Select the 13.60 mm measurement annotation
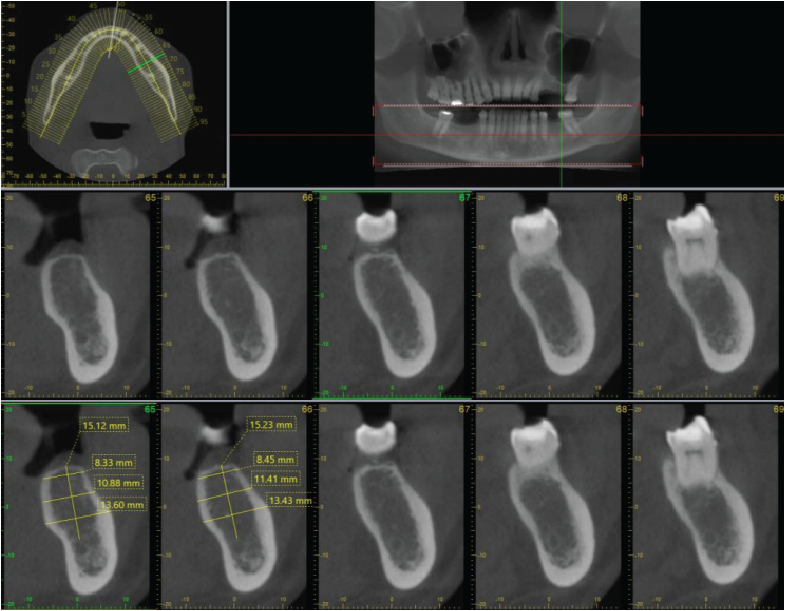This screenshot has width=785, height=611. click(x=121, y=505)
